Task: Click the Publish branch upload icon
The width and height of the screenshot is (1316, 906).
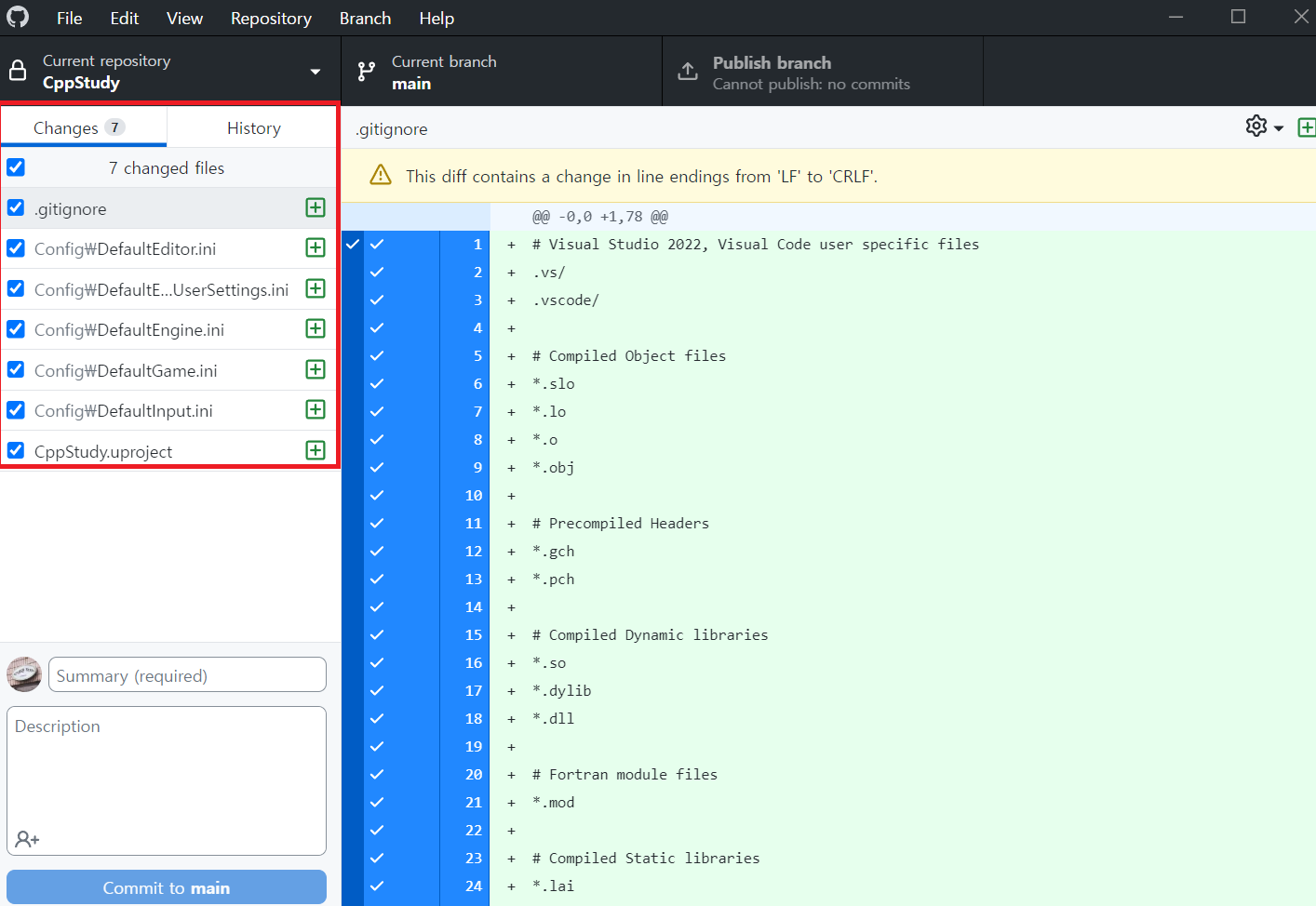Action: point(688,72)
